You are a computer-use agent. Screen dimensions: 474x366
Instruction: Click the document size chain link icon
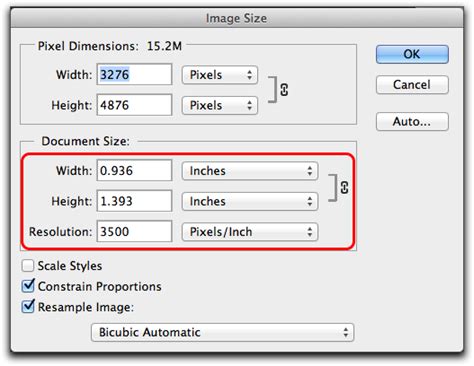coord(344,187)
